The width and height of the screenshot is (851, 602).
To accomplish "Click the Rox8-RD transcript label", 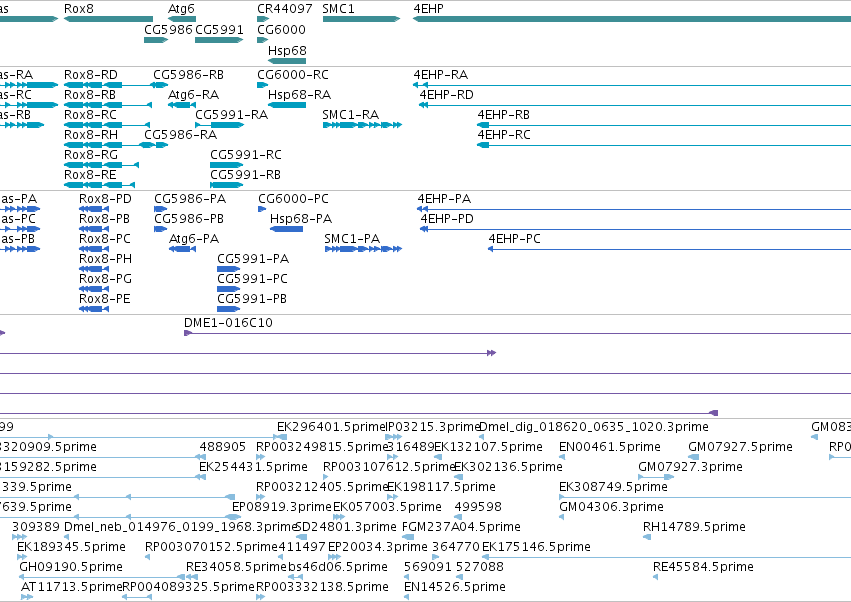I will [x=91, y=74].
